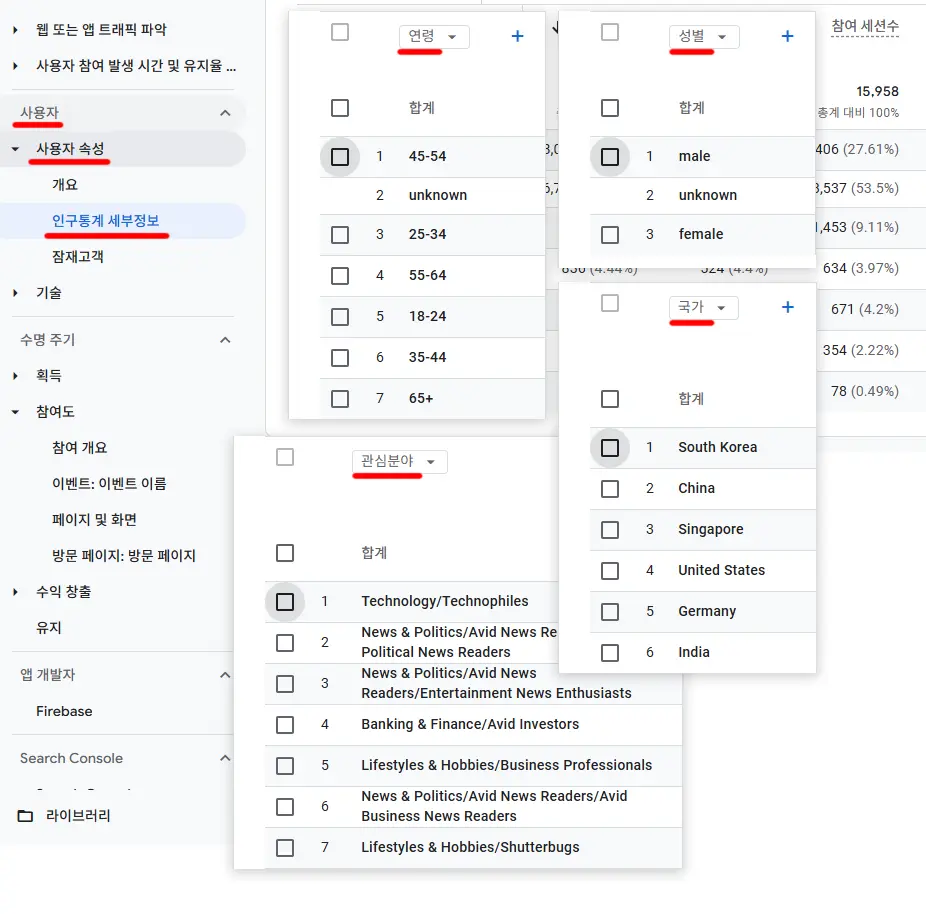Expand the 획득 tree item arrow
Image resolution: width=926 pixels, height=914 pixels.
click(15, 376)
